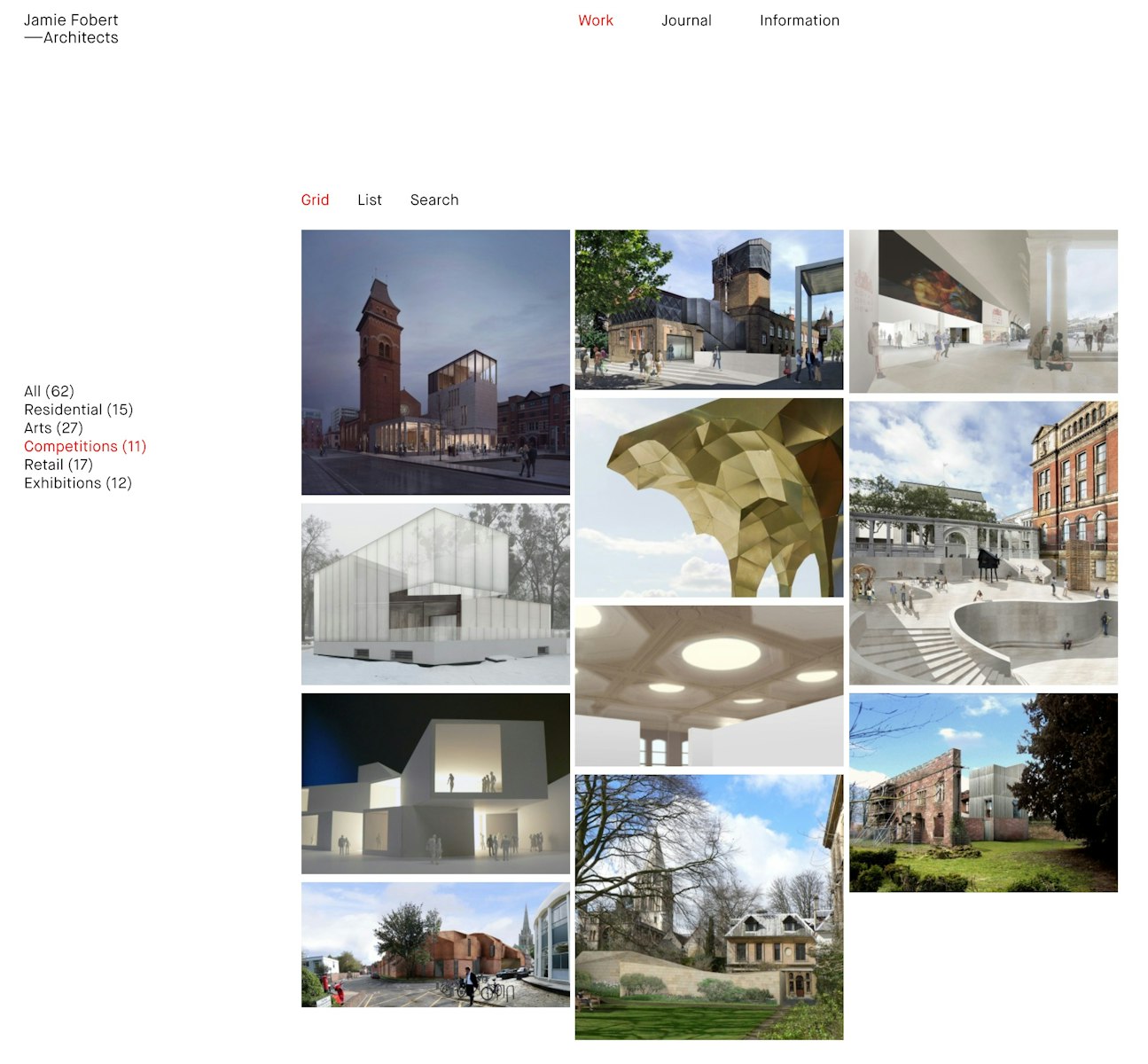This screenshot has height=1064, width=1148.
Task: Click the Jamie Fobert Architects logo
Action: tap(71, 28)
